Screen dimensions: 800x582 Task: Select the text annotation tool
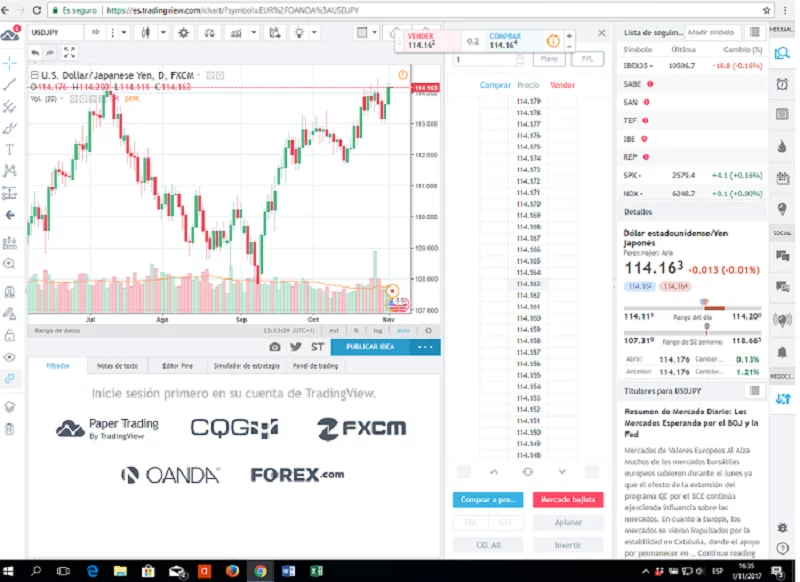pyautogui.click(x=10, y=149)
